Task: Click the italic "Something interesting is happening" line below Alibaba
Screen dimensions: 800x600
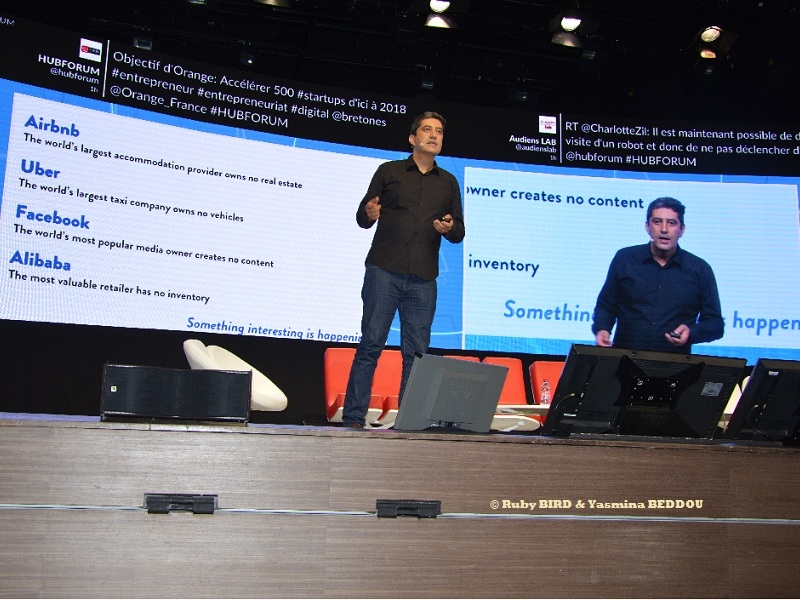Action: (x=274, y=330)
